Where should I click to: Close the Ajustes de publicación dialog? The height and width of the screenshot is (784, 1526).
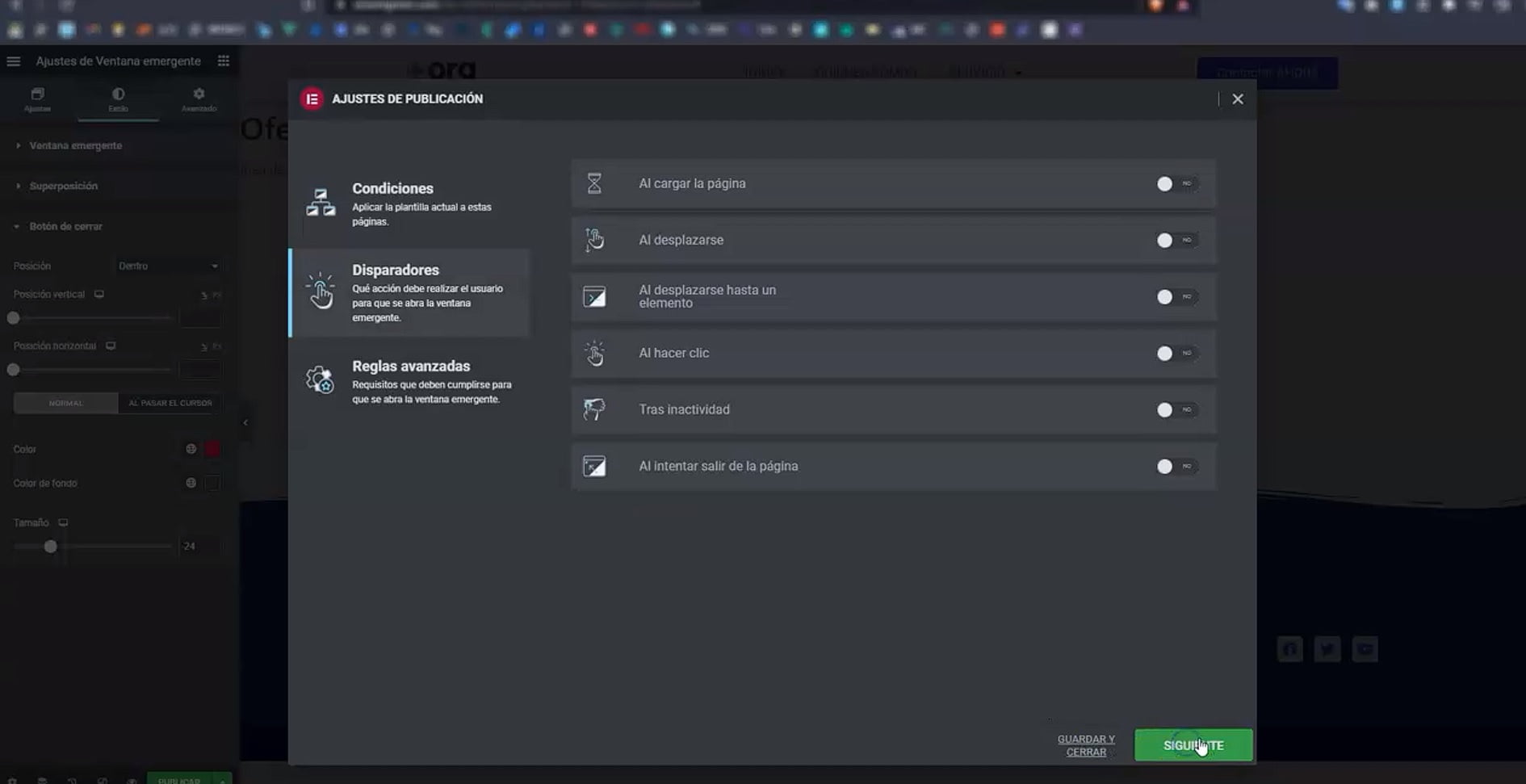click(x=1238, y=99)
